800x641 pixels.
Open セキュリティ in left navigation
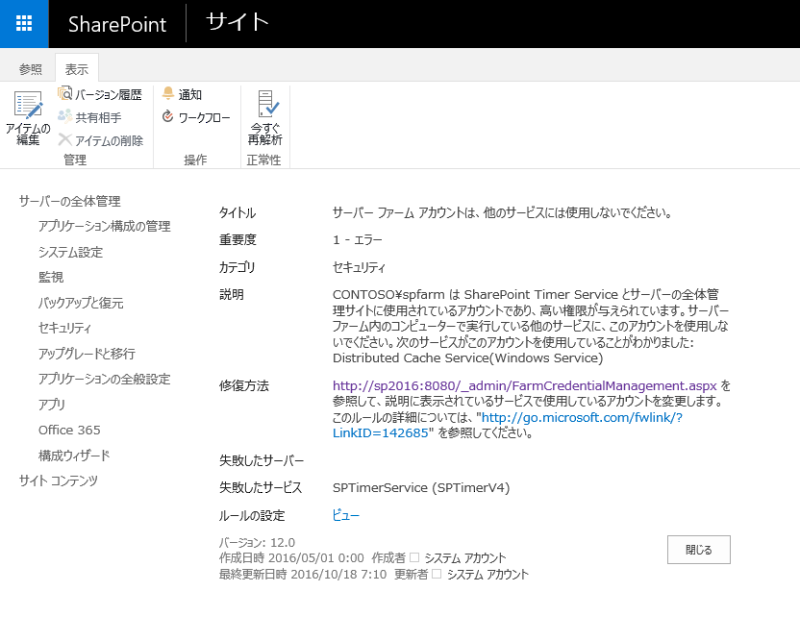click(65, 328)
